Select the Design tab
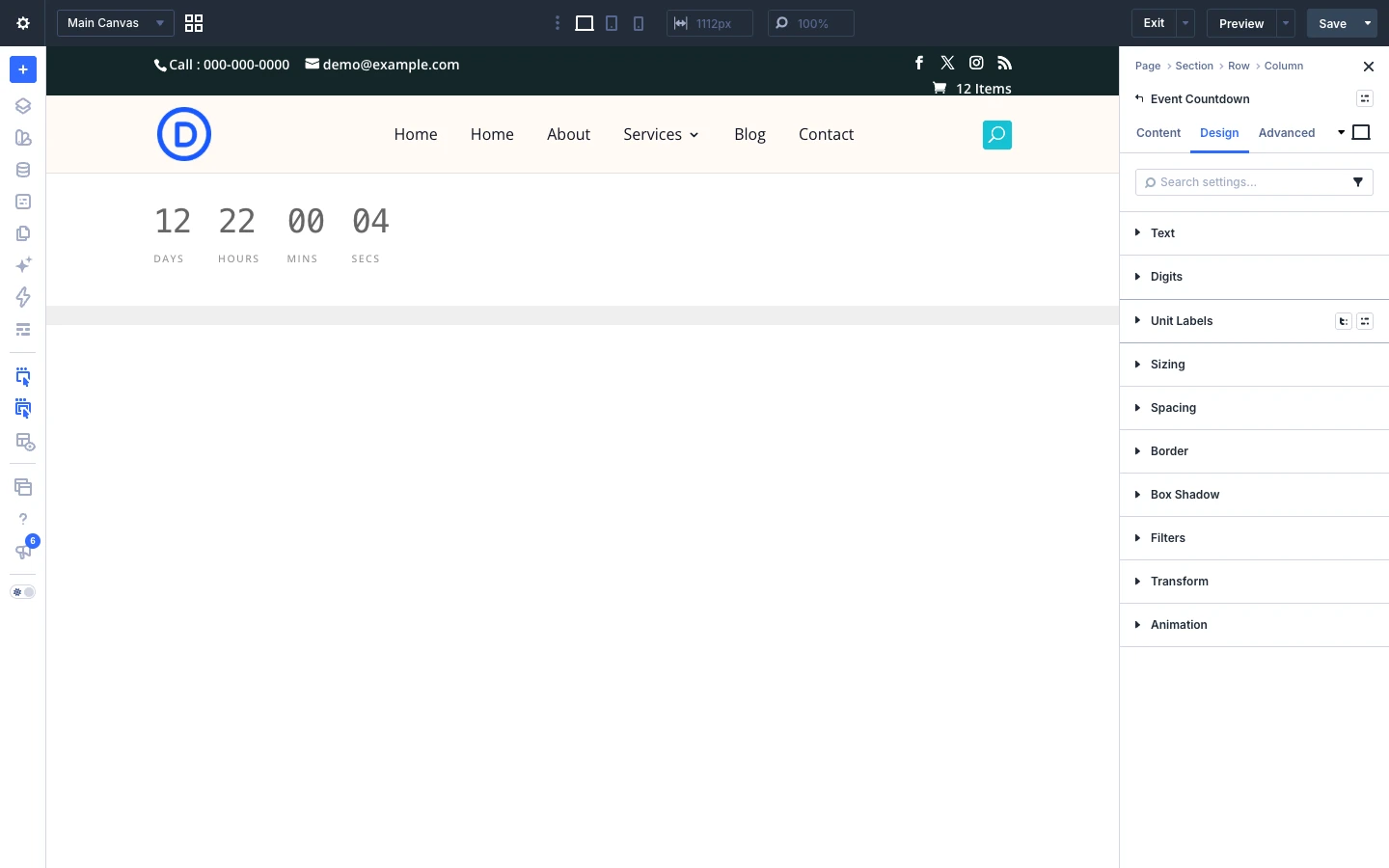1389x868 pixels. (1219, 133)
